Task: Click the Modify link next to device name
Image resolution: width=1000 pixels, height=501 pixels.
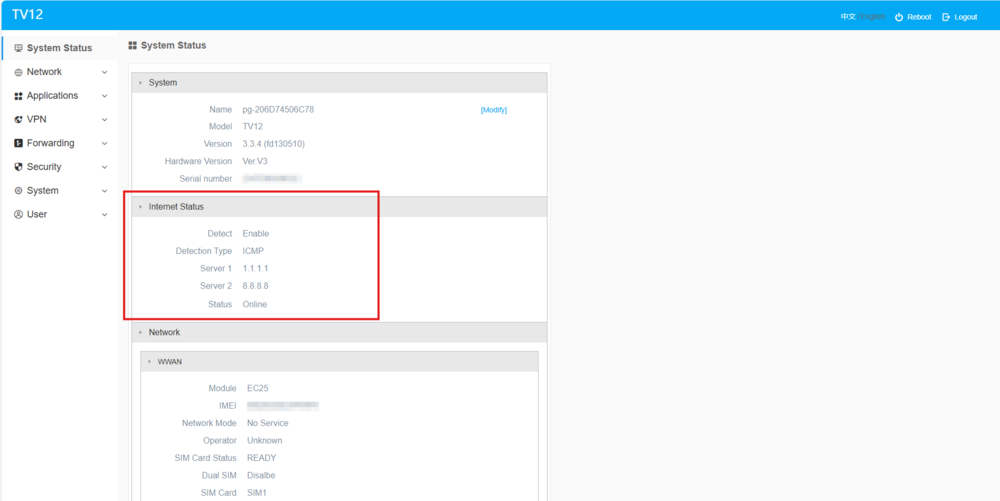Action: coord(493,110)
